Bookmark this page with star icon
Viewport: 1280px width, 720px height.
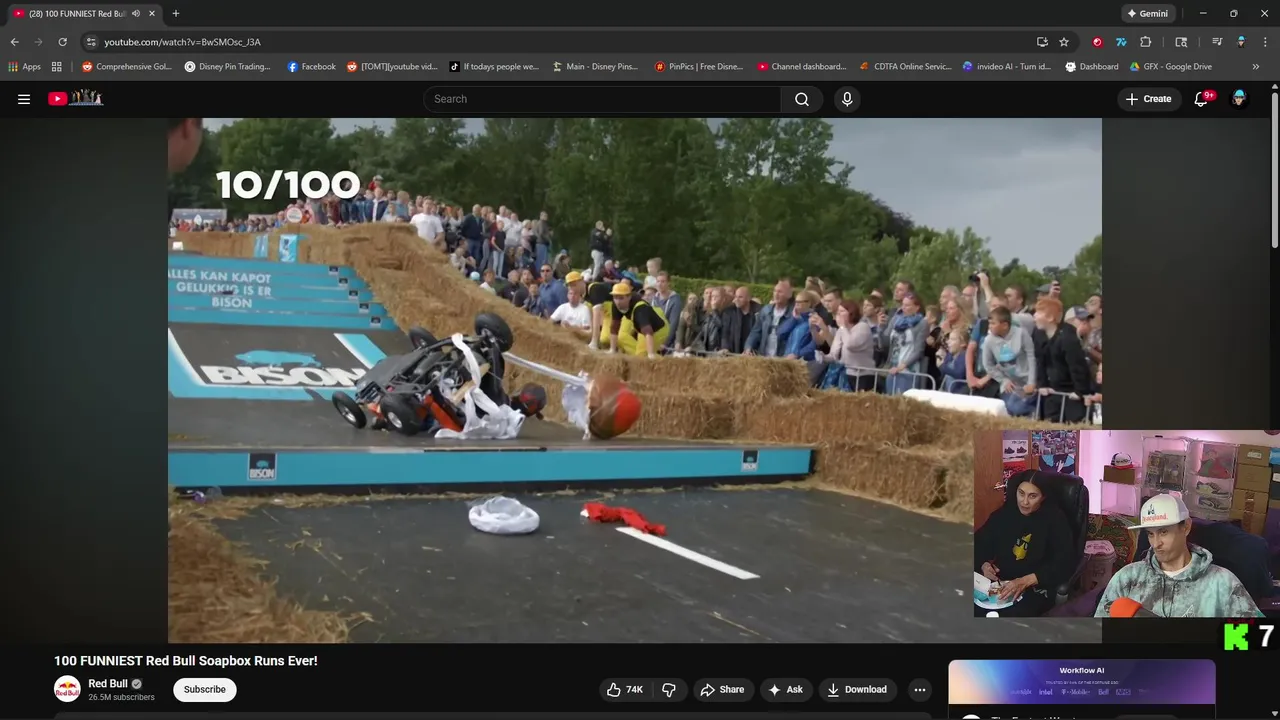1064,42
